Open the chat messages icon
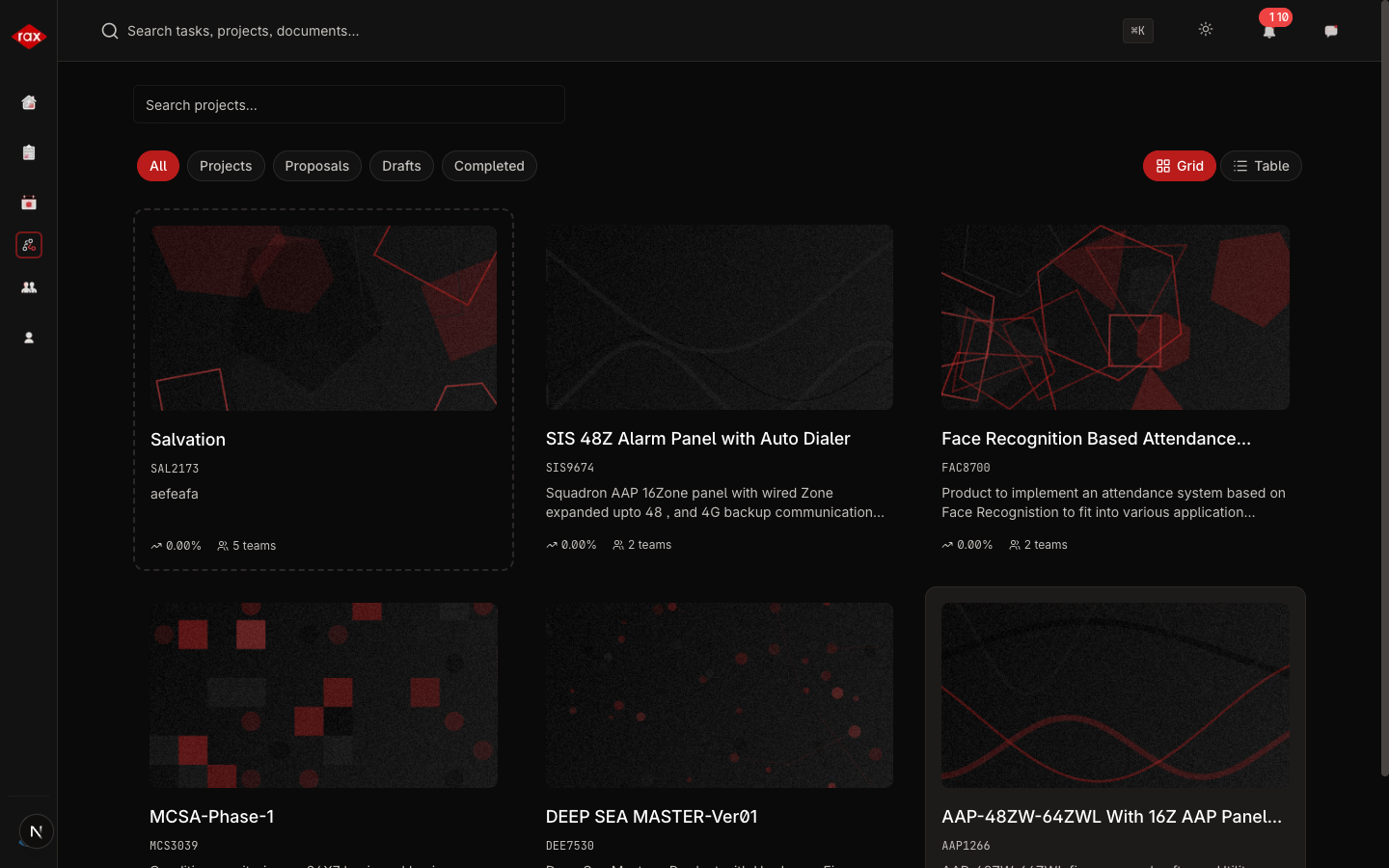 (1331, 31)
